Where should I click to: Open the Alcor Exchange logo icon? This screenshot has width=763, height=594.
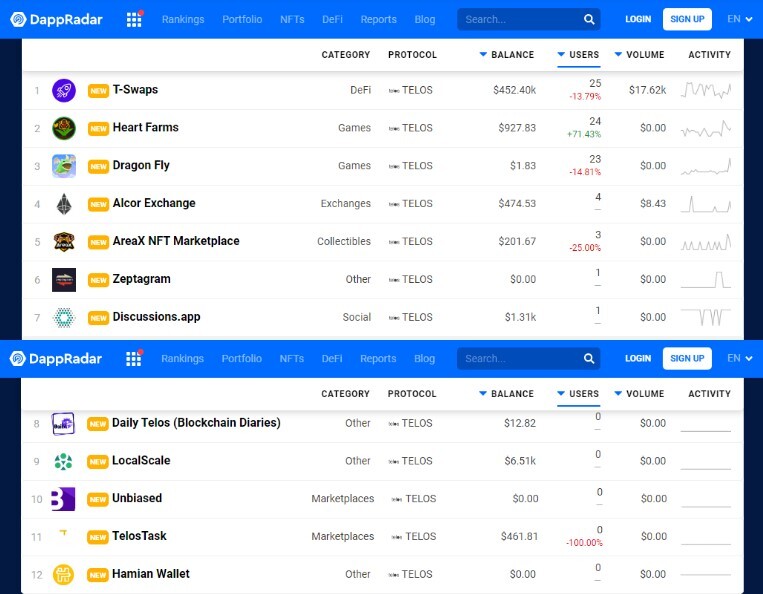pos(64,204)
